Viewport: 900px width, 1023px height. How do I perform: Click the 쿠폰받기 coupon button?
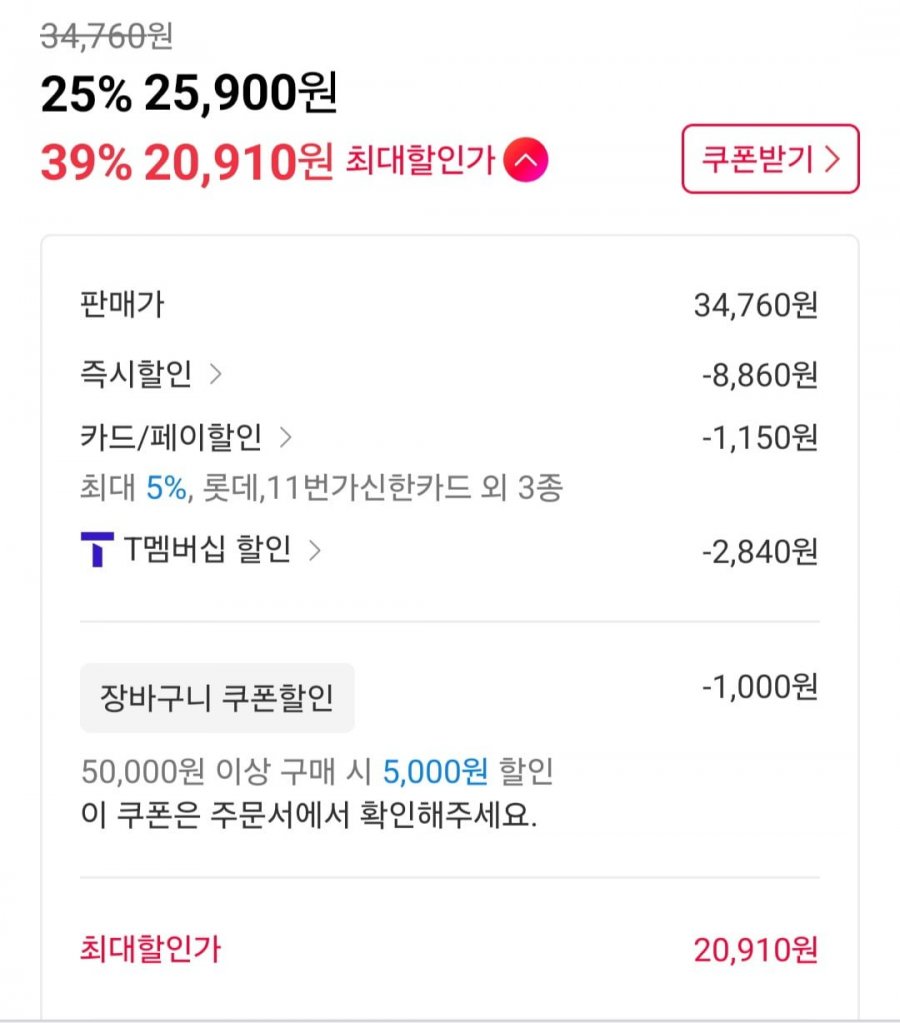770,159
